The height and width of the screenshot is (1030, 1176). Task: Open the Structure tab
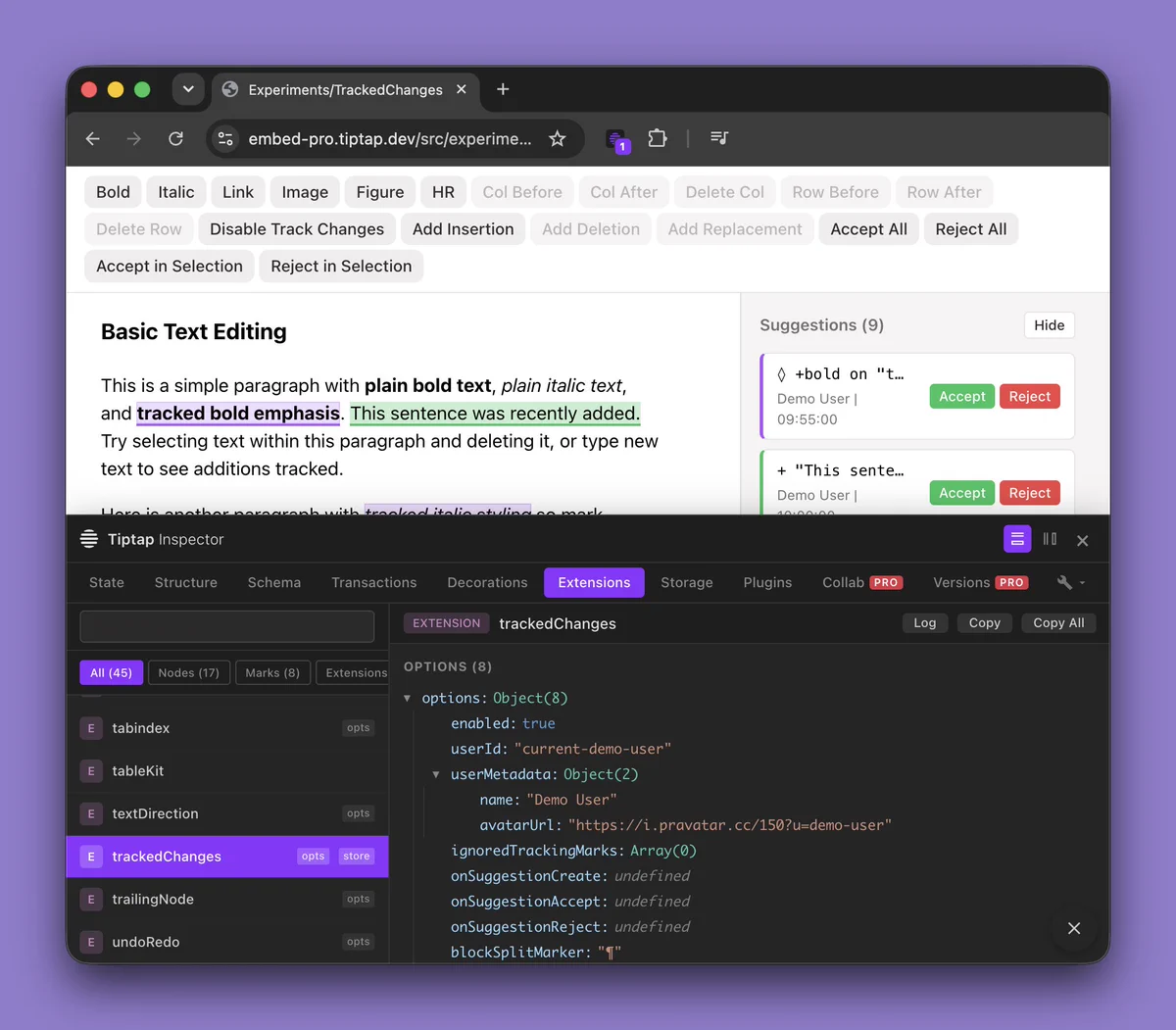186,582
